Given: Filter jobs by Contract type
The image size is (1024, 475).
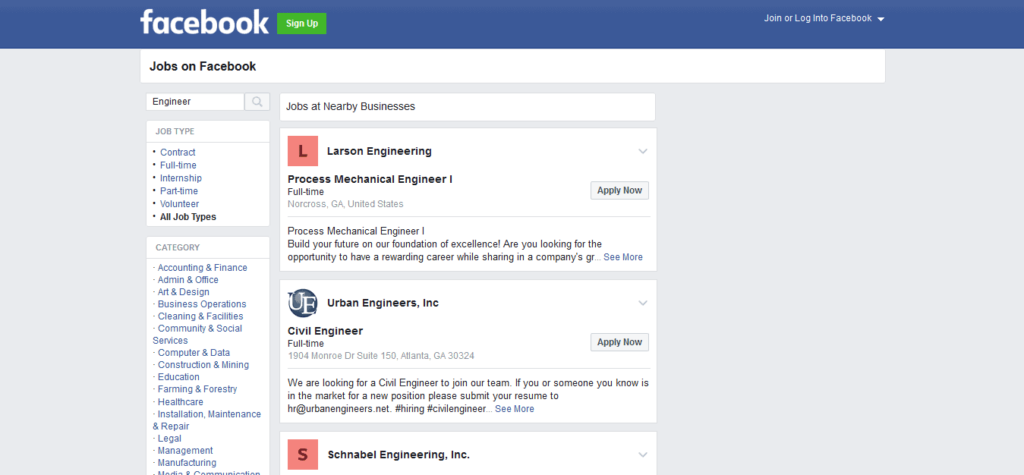Looking at the screenshot, I should coord(178,153).
